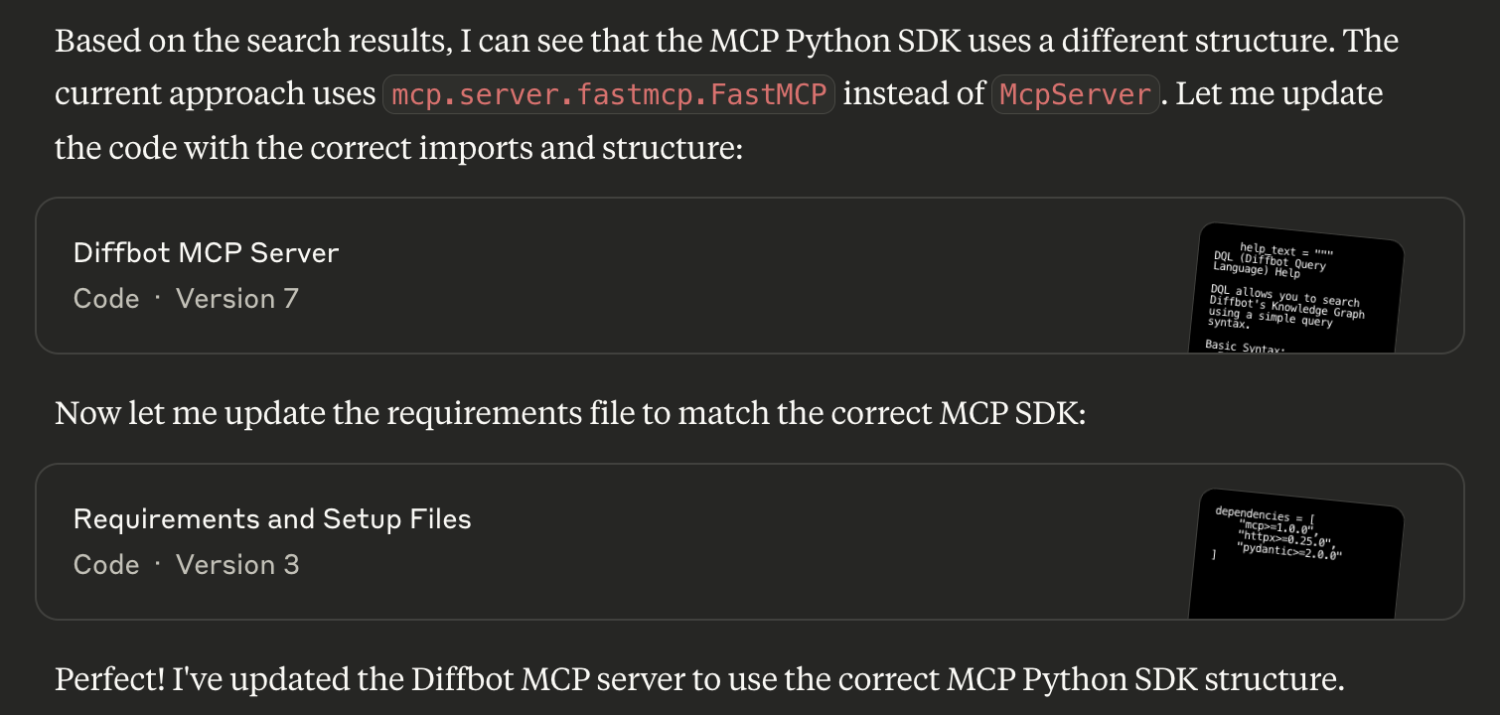The width and height of the screenshot is (1500, 715).
Task: Click the "Version 7" text on Diffbot card
Action: click(x=237, y=298)
